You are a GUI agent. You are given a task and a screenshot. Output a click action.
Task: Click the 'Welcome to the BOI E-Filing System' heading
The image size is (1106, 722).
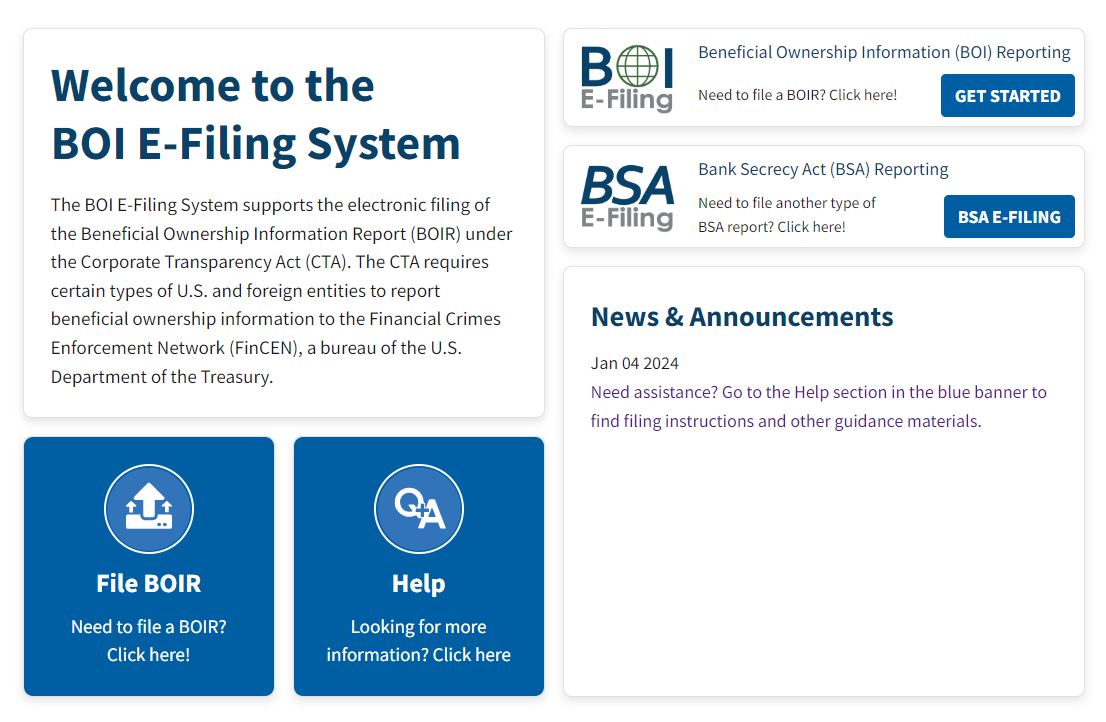256,114
